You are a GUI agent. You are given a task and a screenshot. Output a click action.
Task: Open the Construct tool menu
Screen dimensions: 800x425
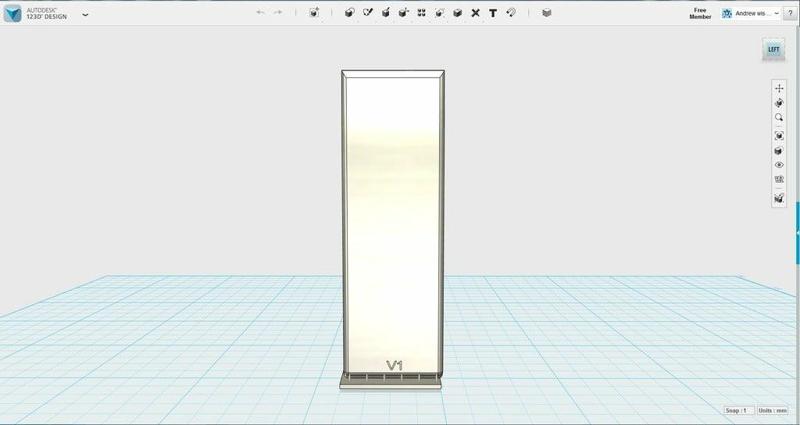pyautogui.click(x=386, y=13)
